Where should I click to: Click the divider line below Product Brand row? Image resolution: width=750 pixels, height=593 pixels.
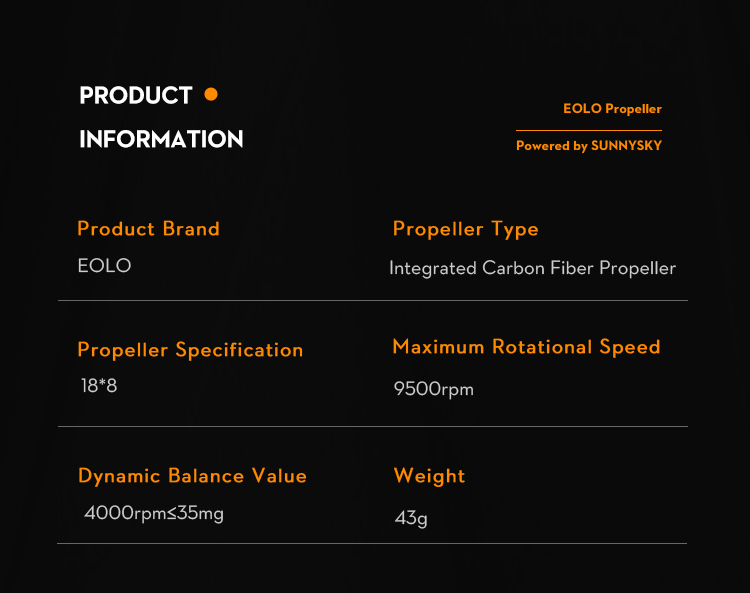(372, 300)
